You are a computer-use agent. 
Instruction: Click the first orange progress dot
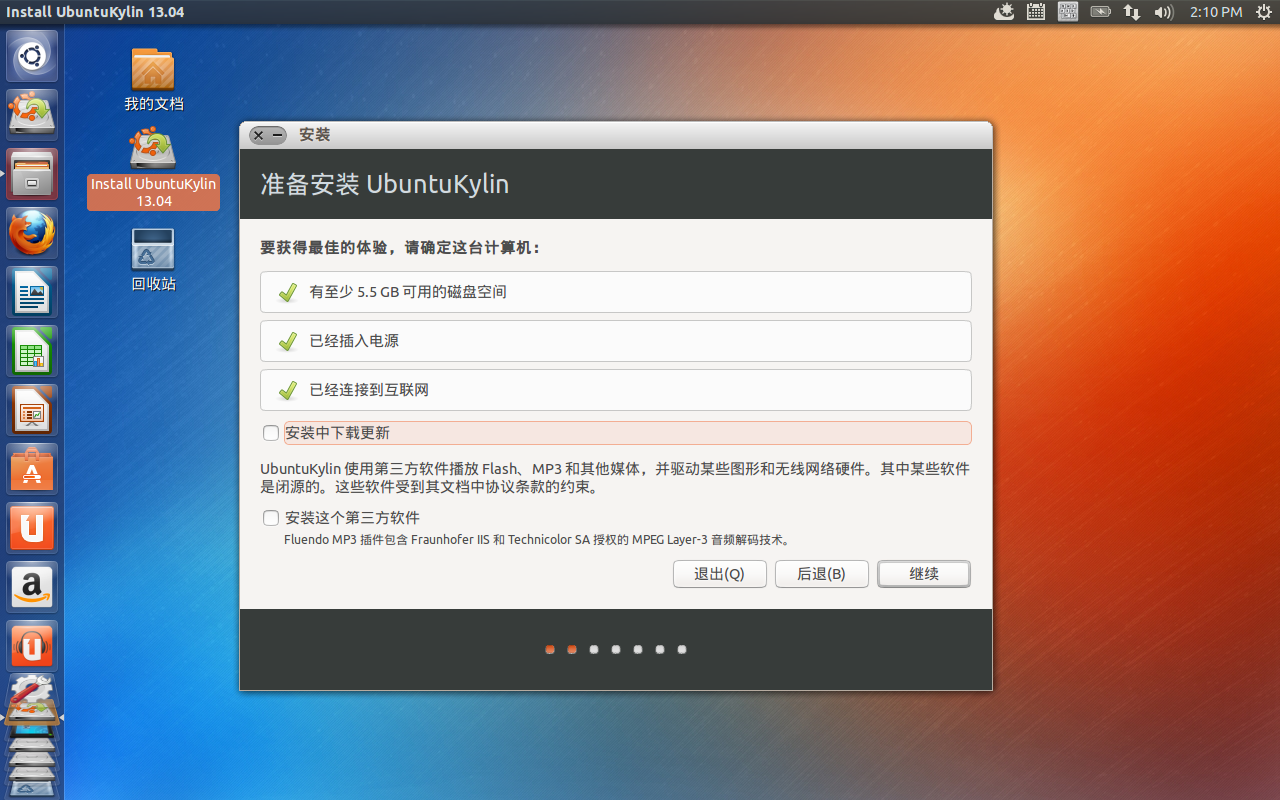pos(550,649)
